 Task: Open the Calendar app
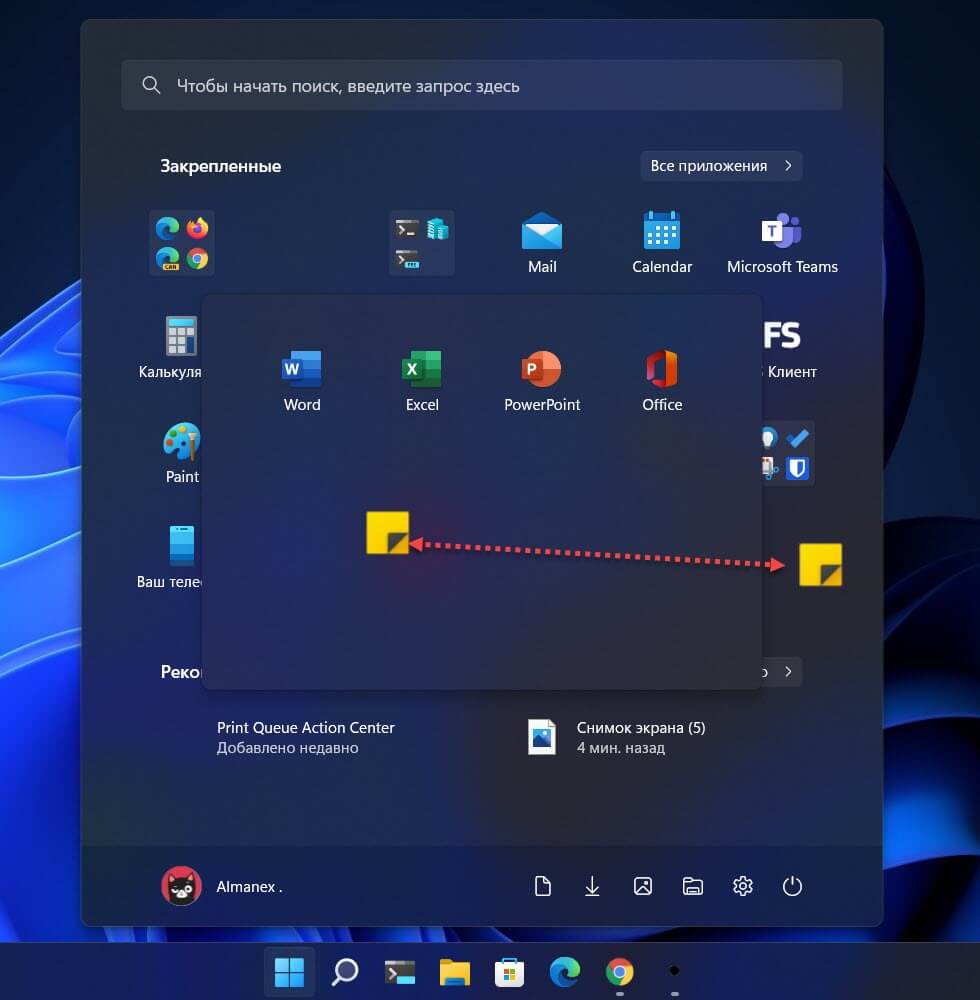(x=662, y=242)
